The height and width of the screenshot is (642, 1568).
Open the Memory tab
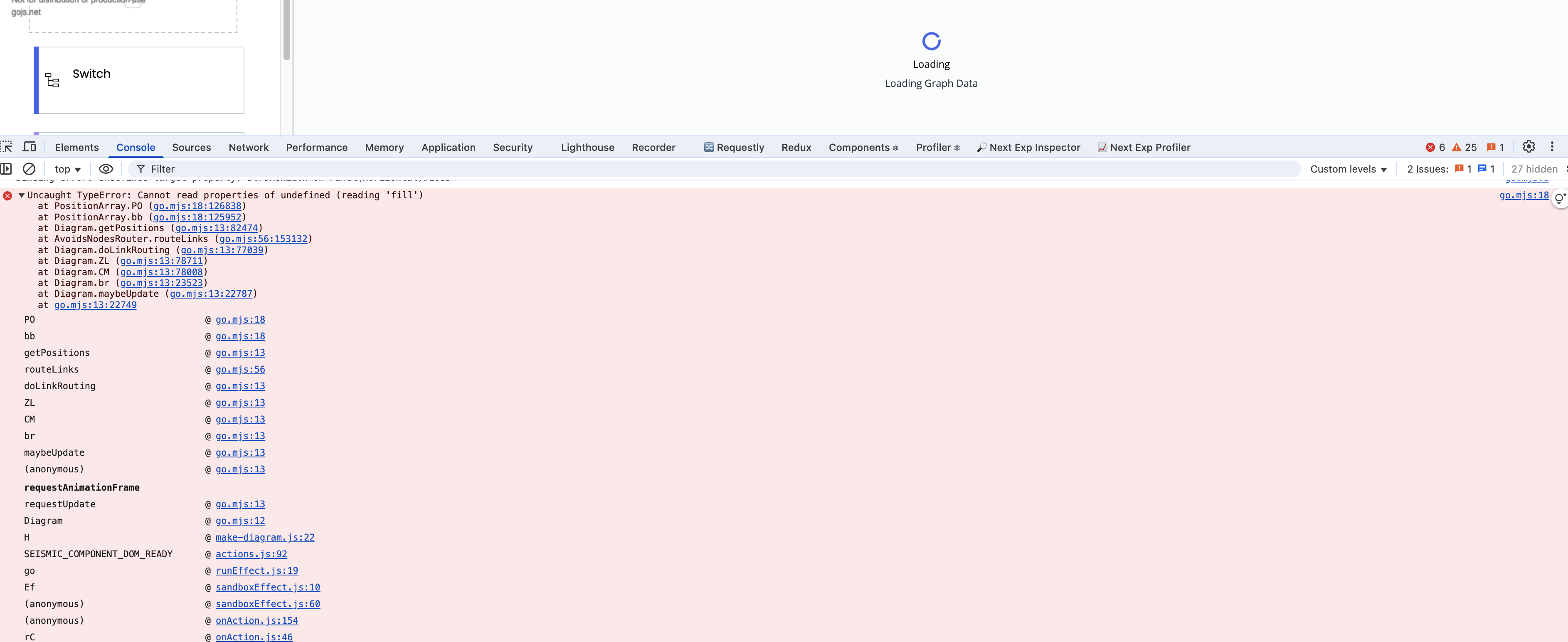pos(384,148)
